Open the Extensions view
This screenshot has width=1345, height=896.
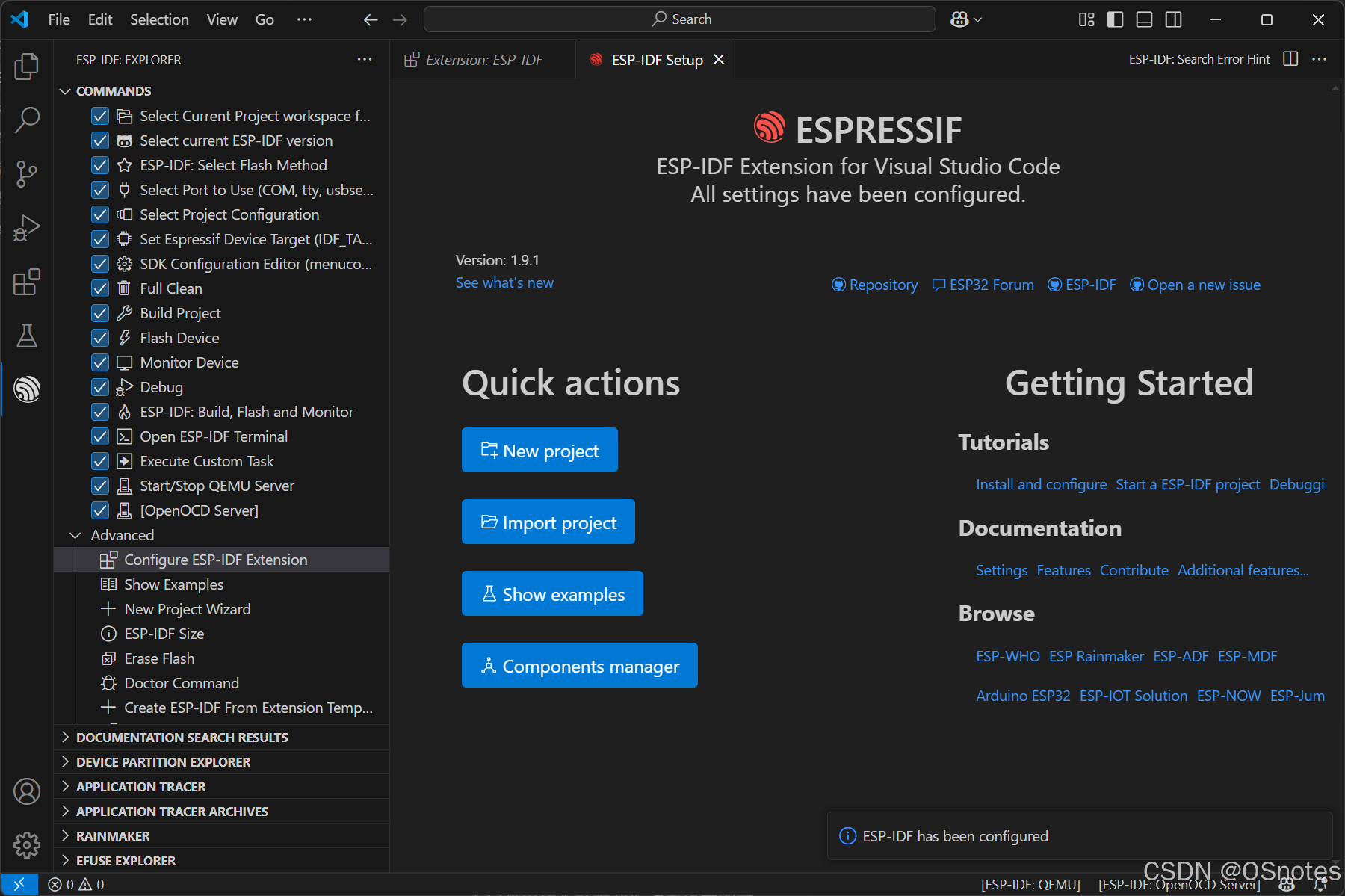click(x=27, y=282)
